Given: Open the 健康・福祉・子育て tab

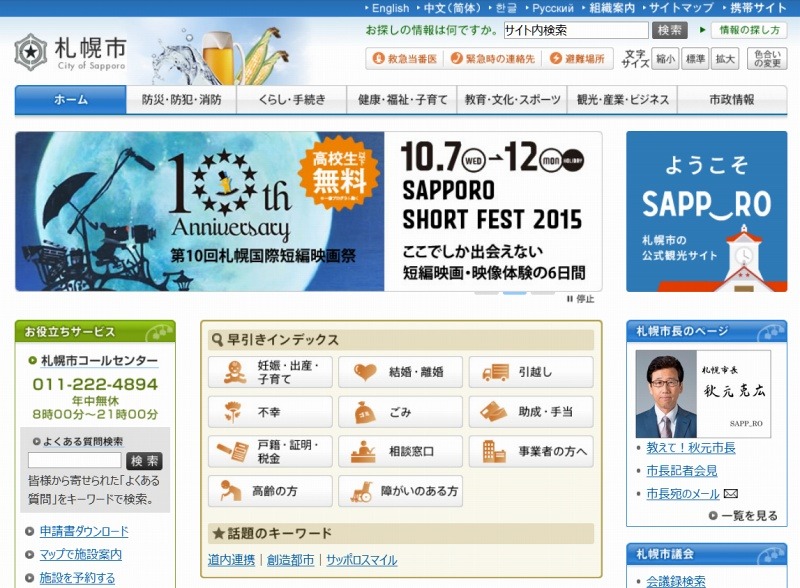Looking at the screenshot, I should [x=402, y=100].
